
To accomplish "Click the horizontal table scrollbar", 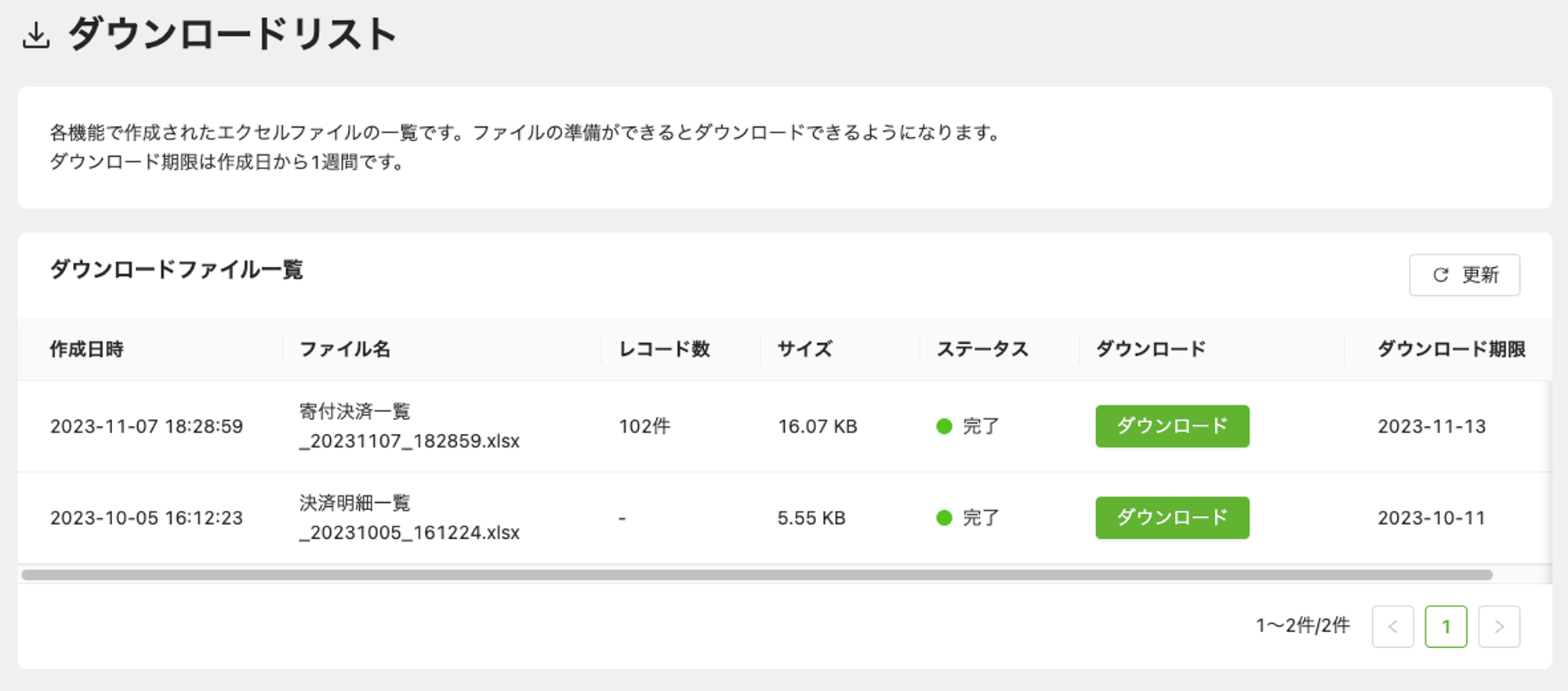I will (x=757, y=574).
